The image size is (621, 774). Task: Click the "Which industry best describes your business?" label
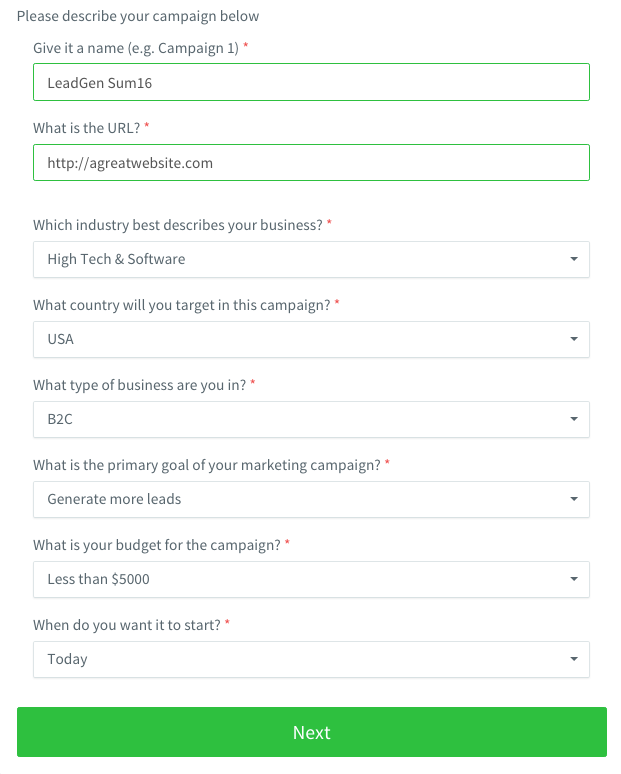[178, 225]
